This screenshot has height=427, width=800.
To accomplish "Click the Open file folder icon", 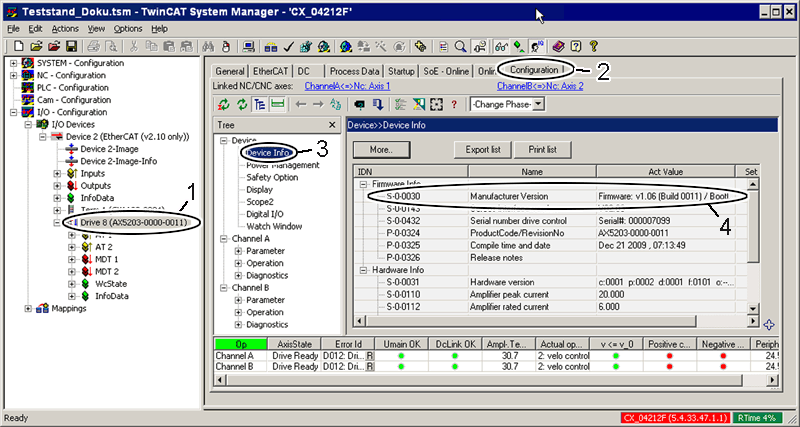I will click(34, 46).
